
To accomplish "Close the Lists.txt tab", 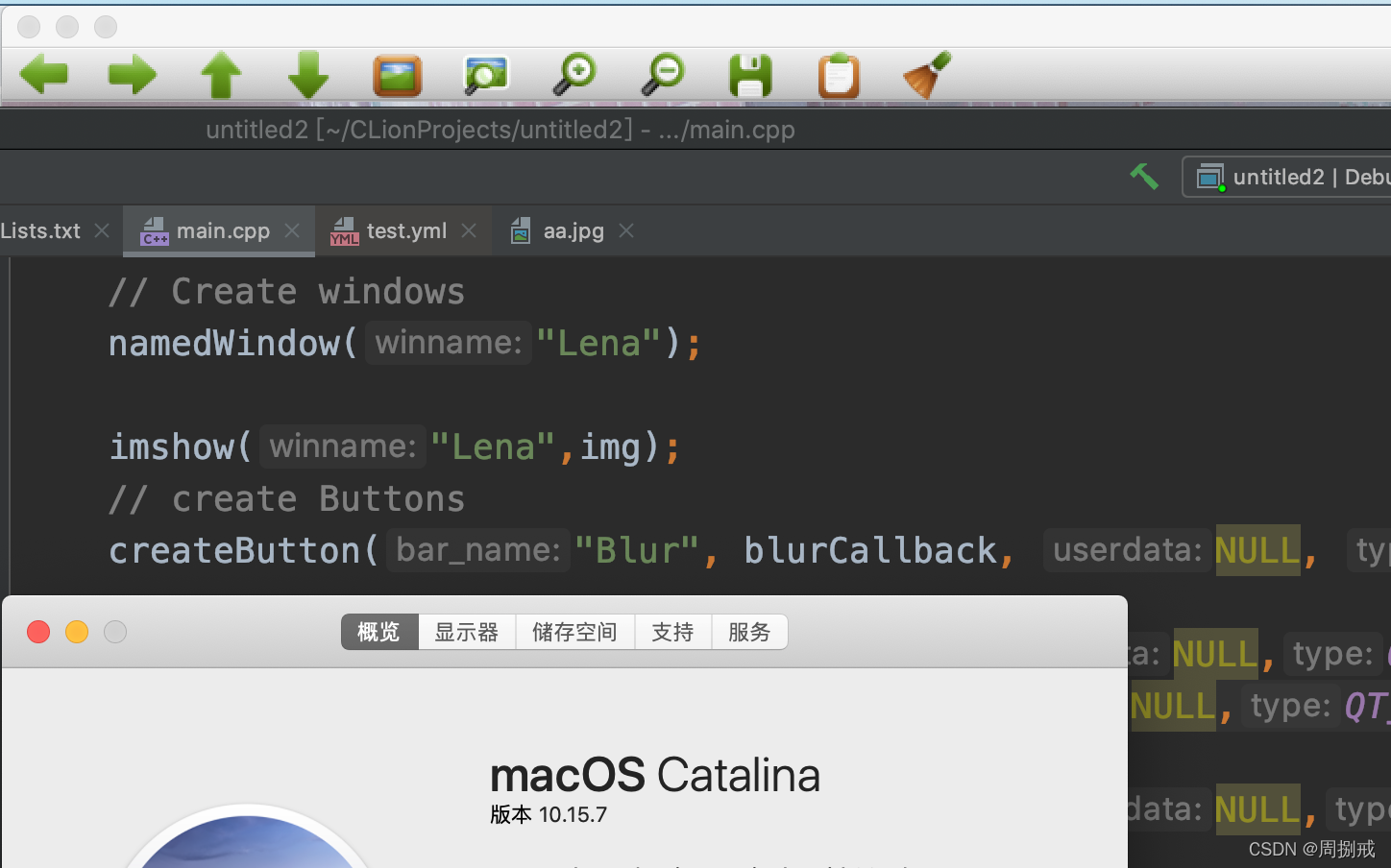I will (x=102, y=230).
